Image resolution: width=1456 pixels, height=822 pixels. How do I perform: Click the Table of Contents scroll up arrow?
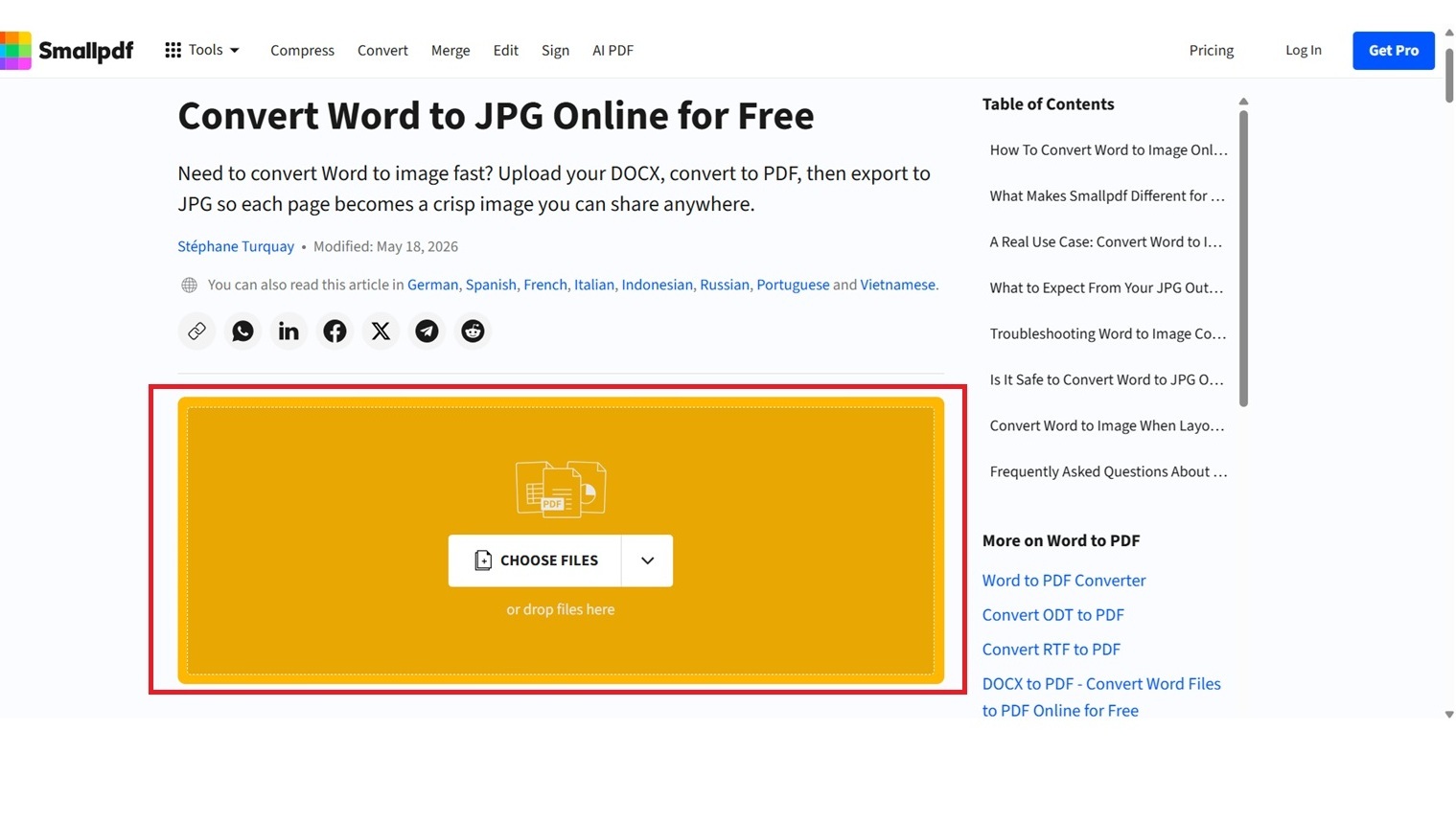pos(1243,102)
